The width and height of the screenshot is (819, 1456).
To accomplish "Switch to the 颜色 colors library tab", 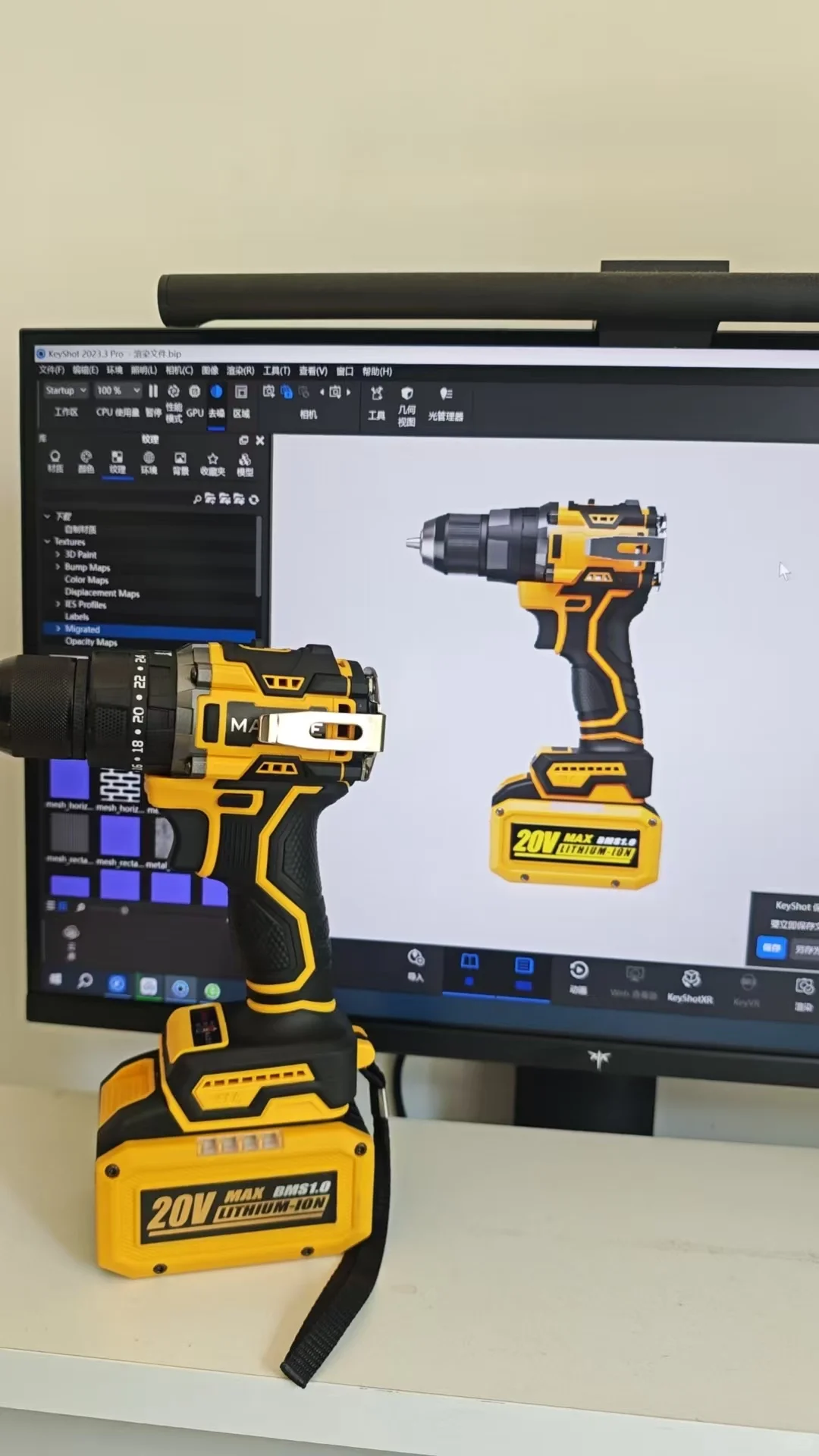I will (86, 461).
